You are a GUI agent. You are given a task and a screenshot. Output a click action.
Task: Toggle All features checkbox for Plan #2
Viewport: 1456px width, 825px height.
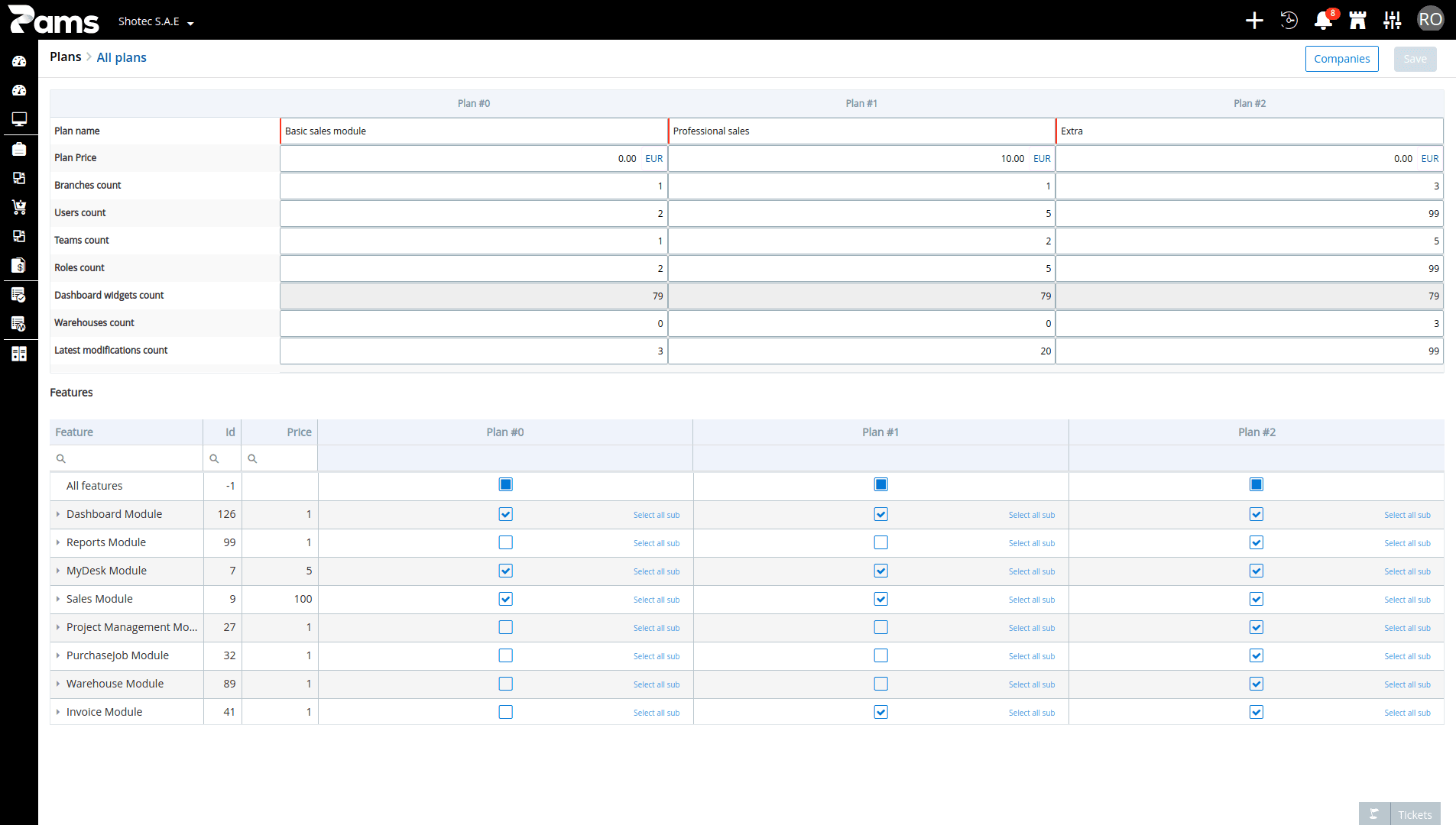(1256, 484)
